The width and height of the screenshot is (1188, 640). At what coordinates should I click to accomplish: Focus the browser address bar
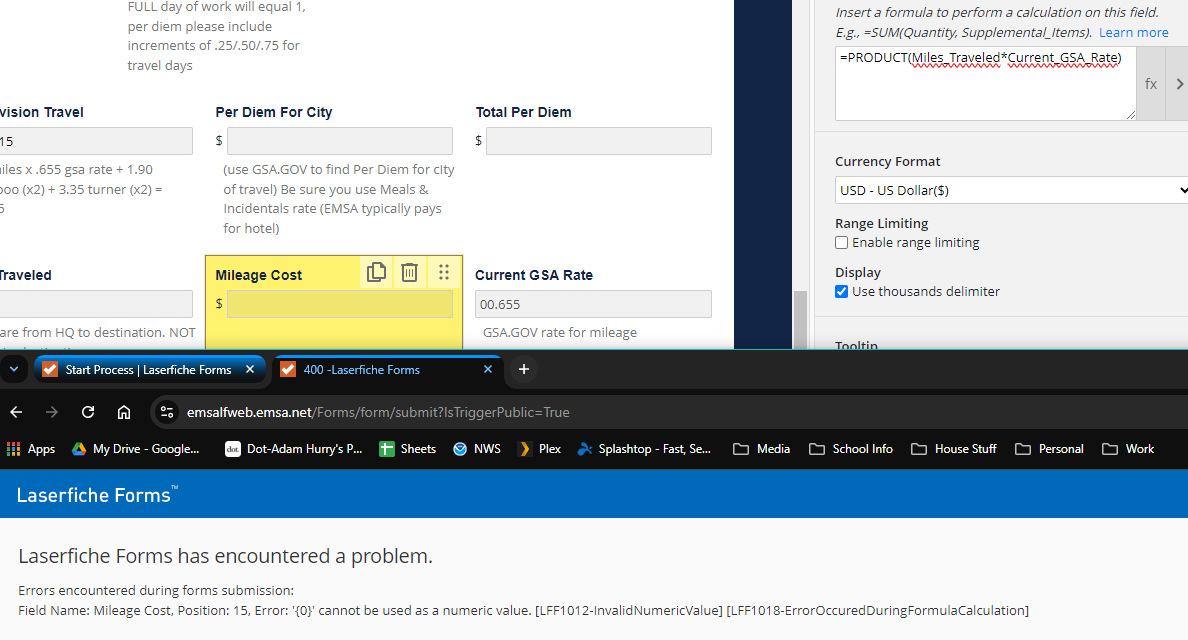click(667, 412)
